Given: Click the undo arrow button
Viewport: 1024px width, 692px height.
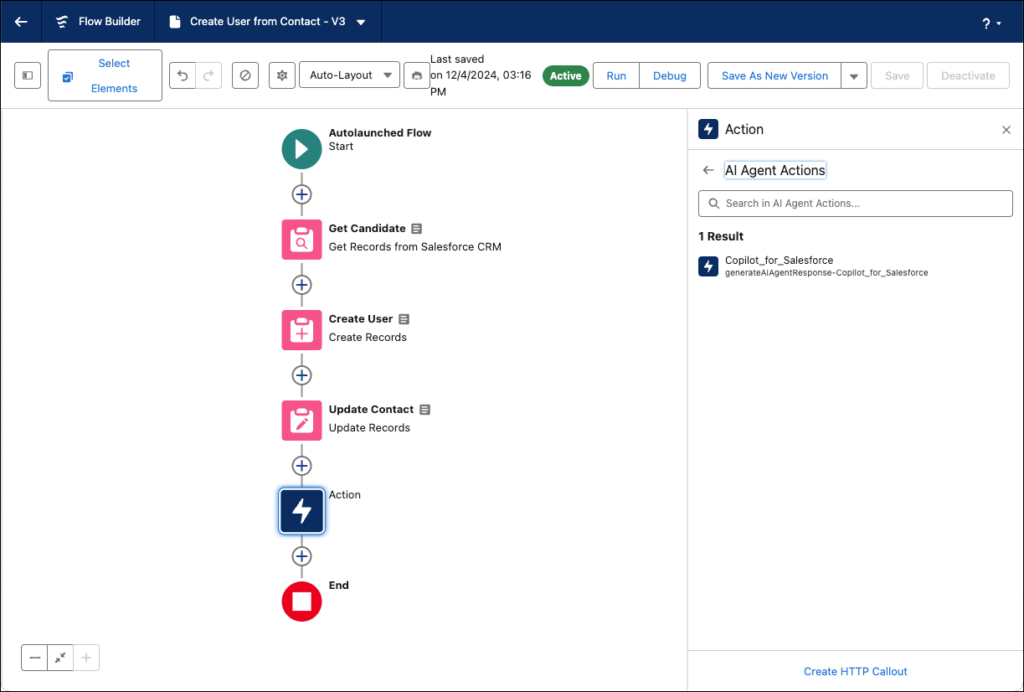Looking at the screenshot, I should (x=182, y=76).
